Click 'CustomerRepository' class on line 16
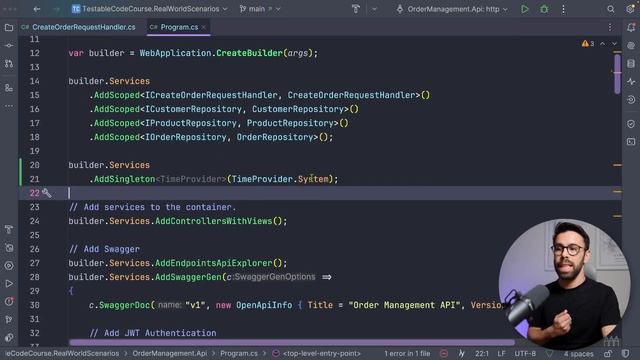 pyautogui.click(x=298, y=109)
